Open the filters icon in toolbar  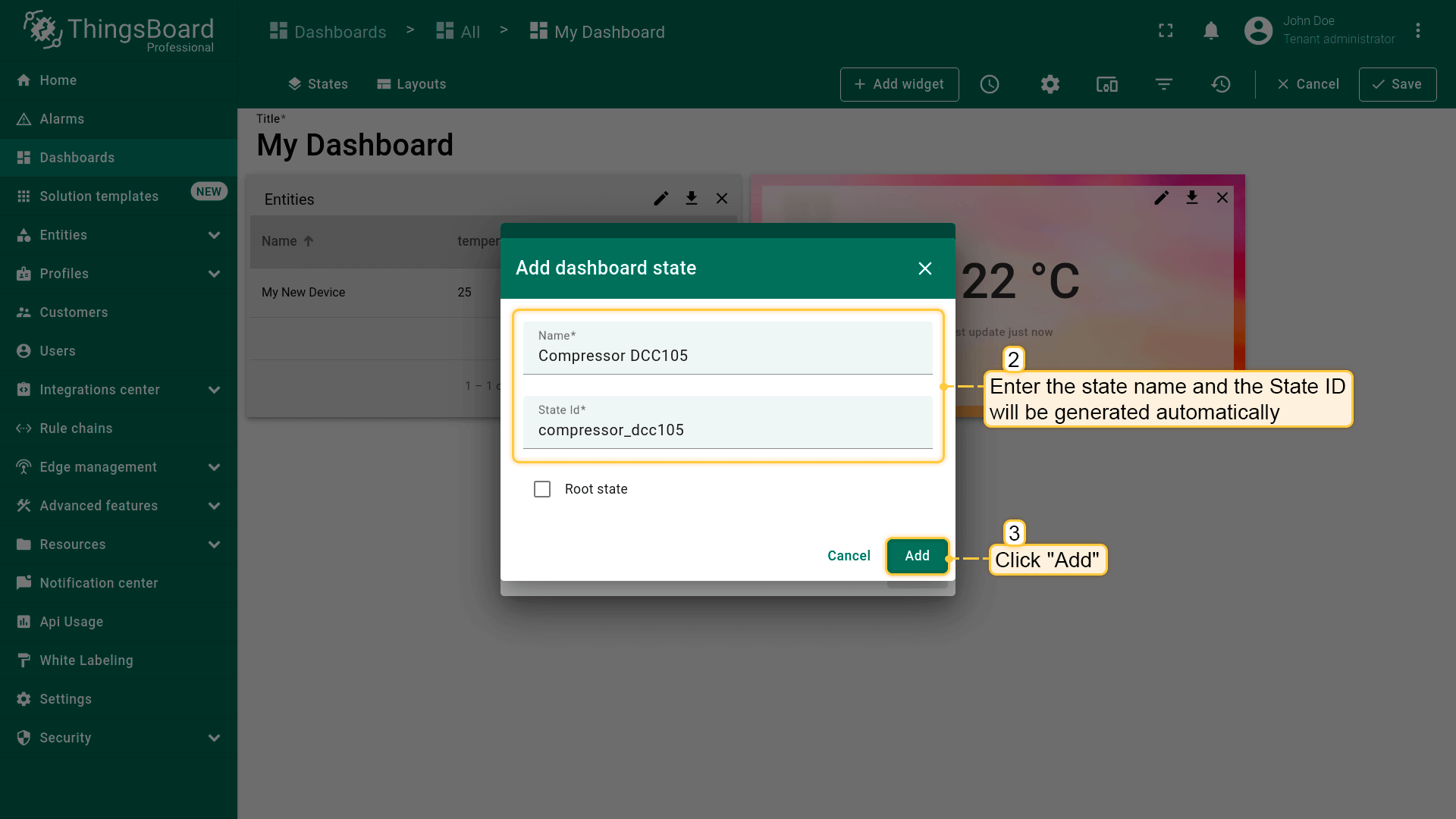coord(1164,84)
